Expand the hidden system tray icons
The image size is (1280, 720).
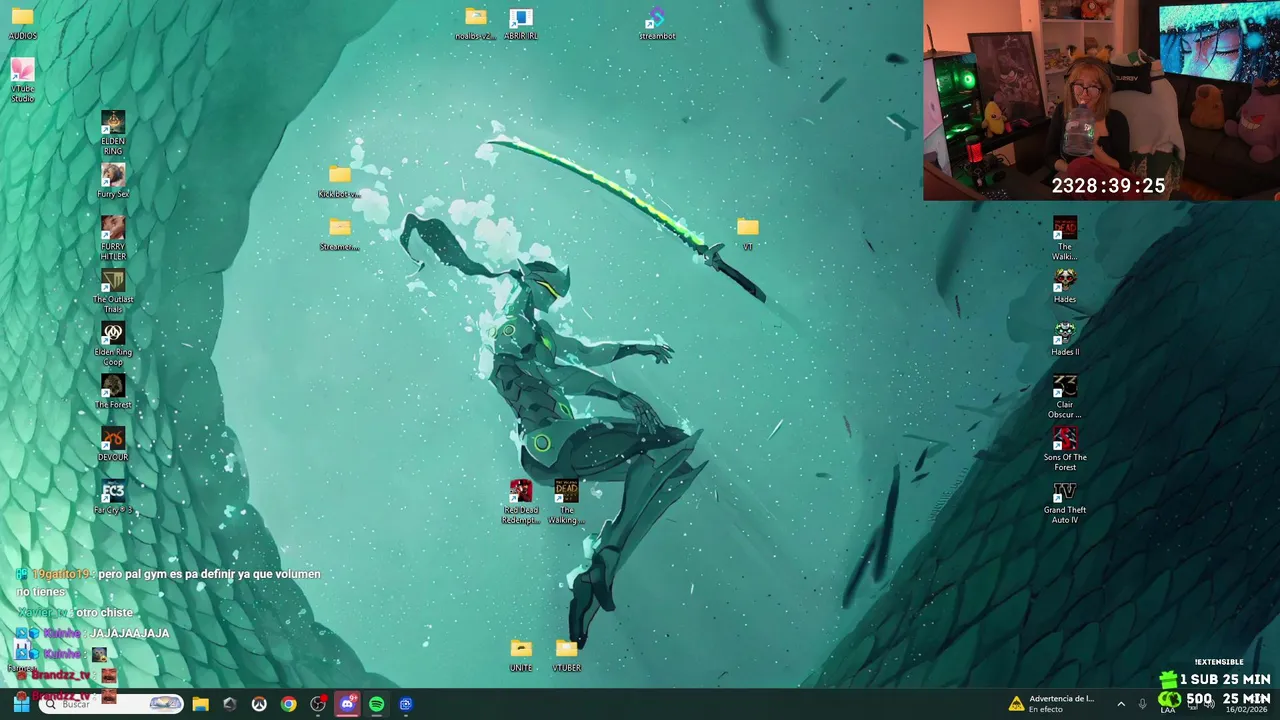tap(1120, 704)
